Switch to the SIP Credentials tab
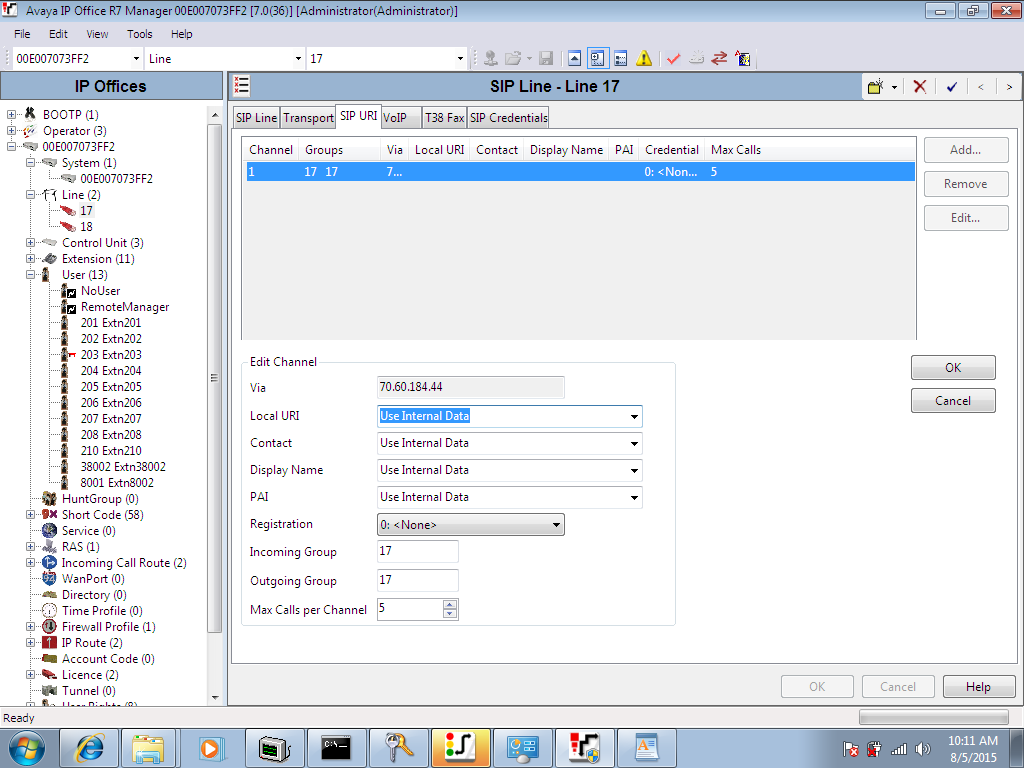 tap(509, 118)
